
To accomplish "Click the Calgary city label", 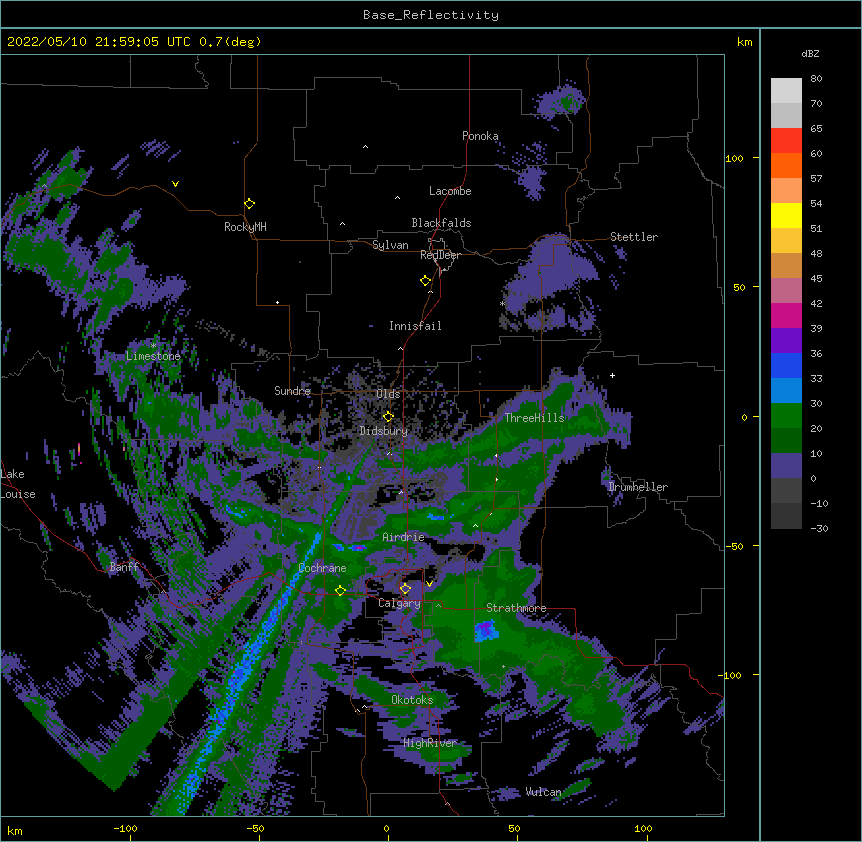I will [399, 603].
